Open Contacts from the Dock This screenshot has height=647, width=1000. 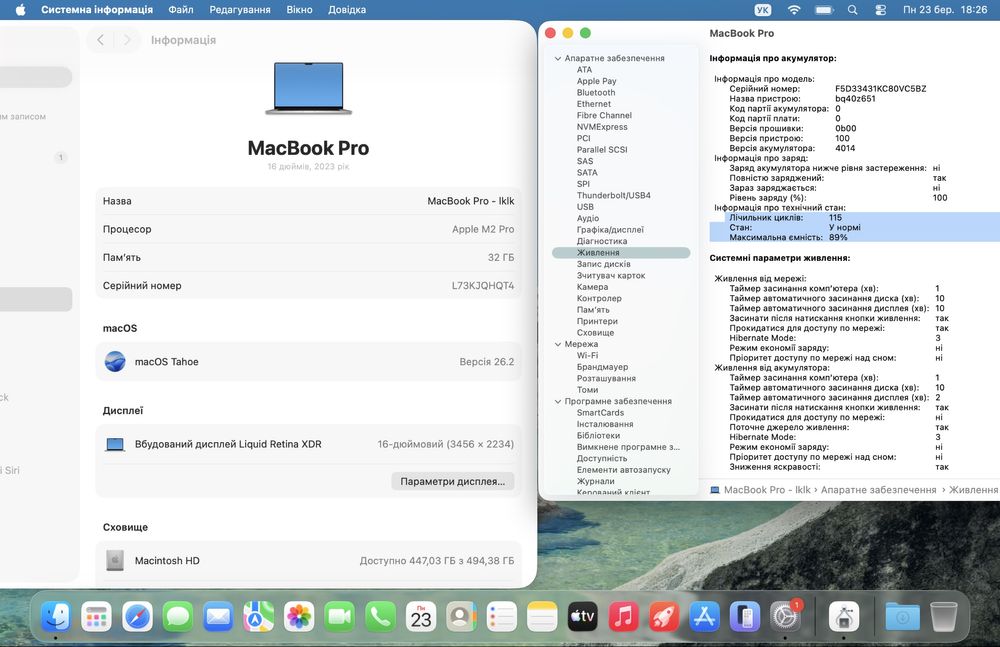(x=461, y=617)
